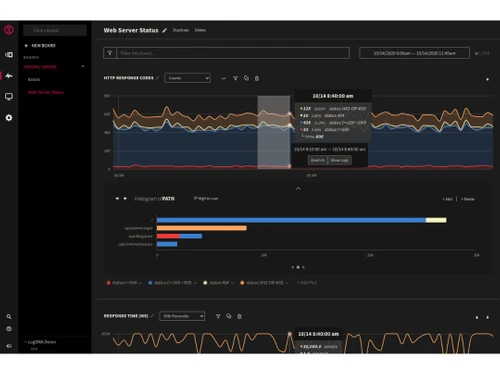The width and height of the screenshot is (500, 375).
Task: Click the help icon above collapse arrow
Action: tap(9, 329)
